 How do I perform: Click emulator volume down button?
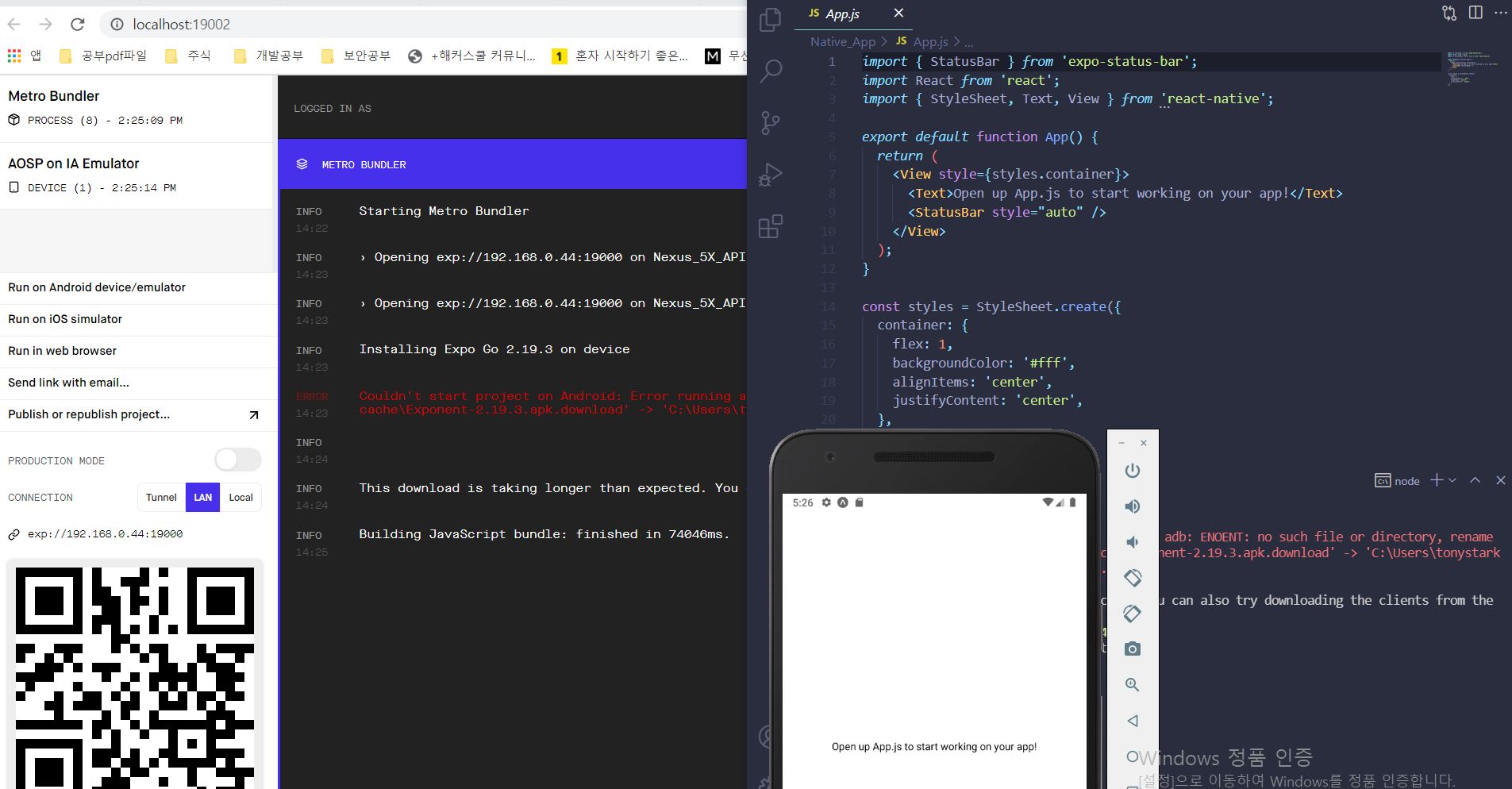tap(1133, 542)
